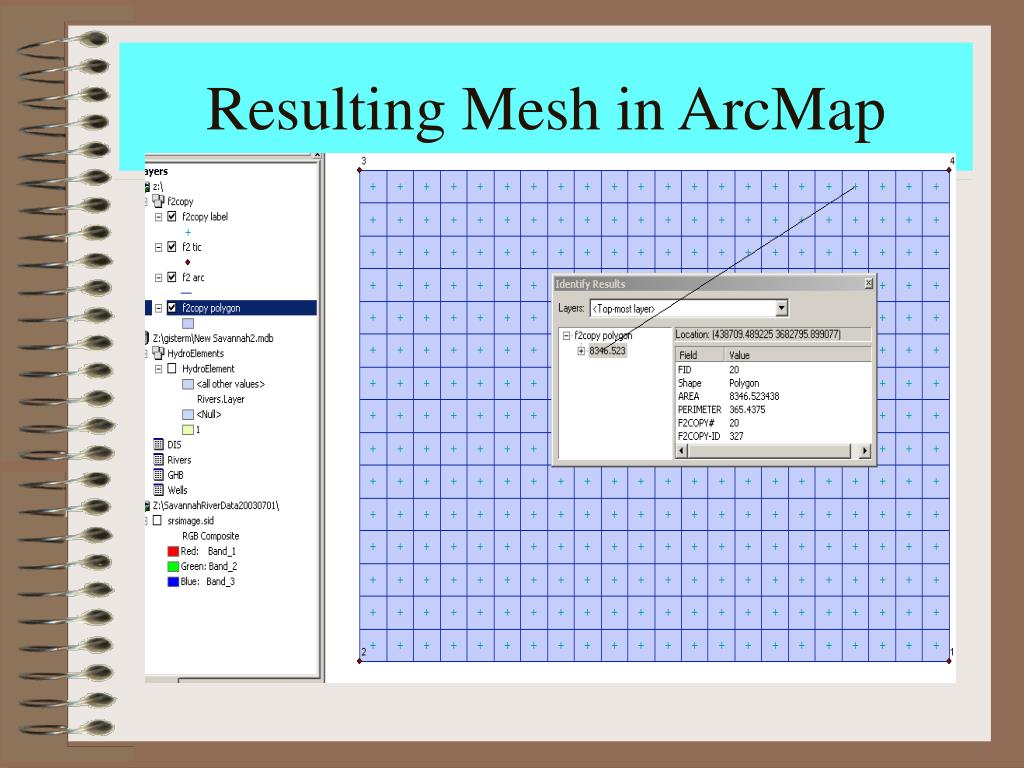Viewport: 1024px width, 768px height.
Task: Turn on srsimage.sid layer
Action: click(x=157, y=520)
